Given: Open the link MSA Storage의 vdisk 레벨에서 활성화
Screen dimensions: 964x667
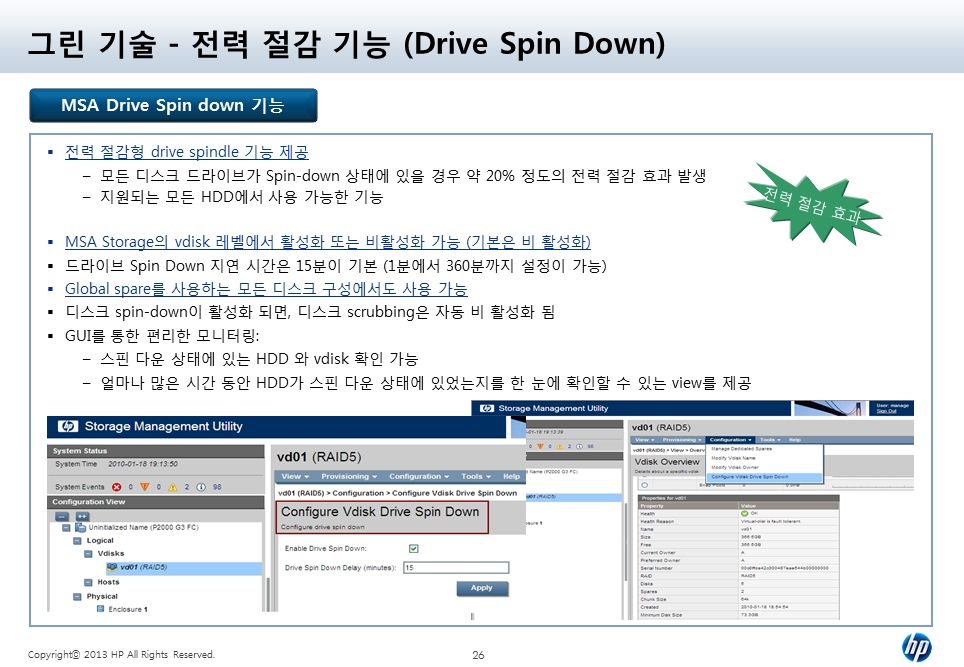Looking at the screenshot, I should (328, 242).
